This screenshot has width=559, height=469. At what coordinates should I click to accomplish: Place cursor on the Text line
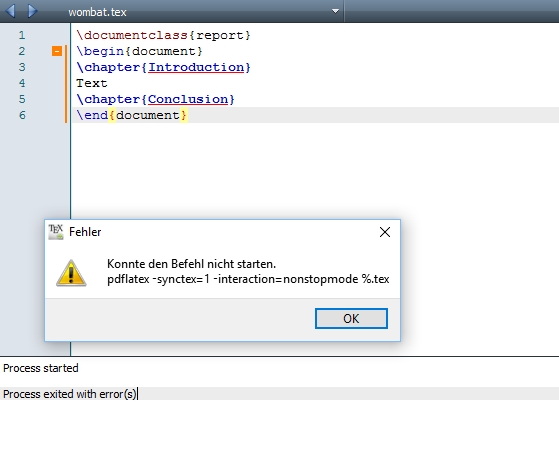click(x=92, y=83)
